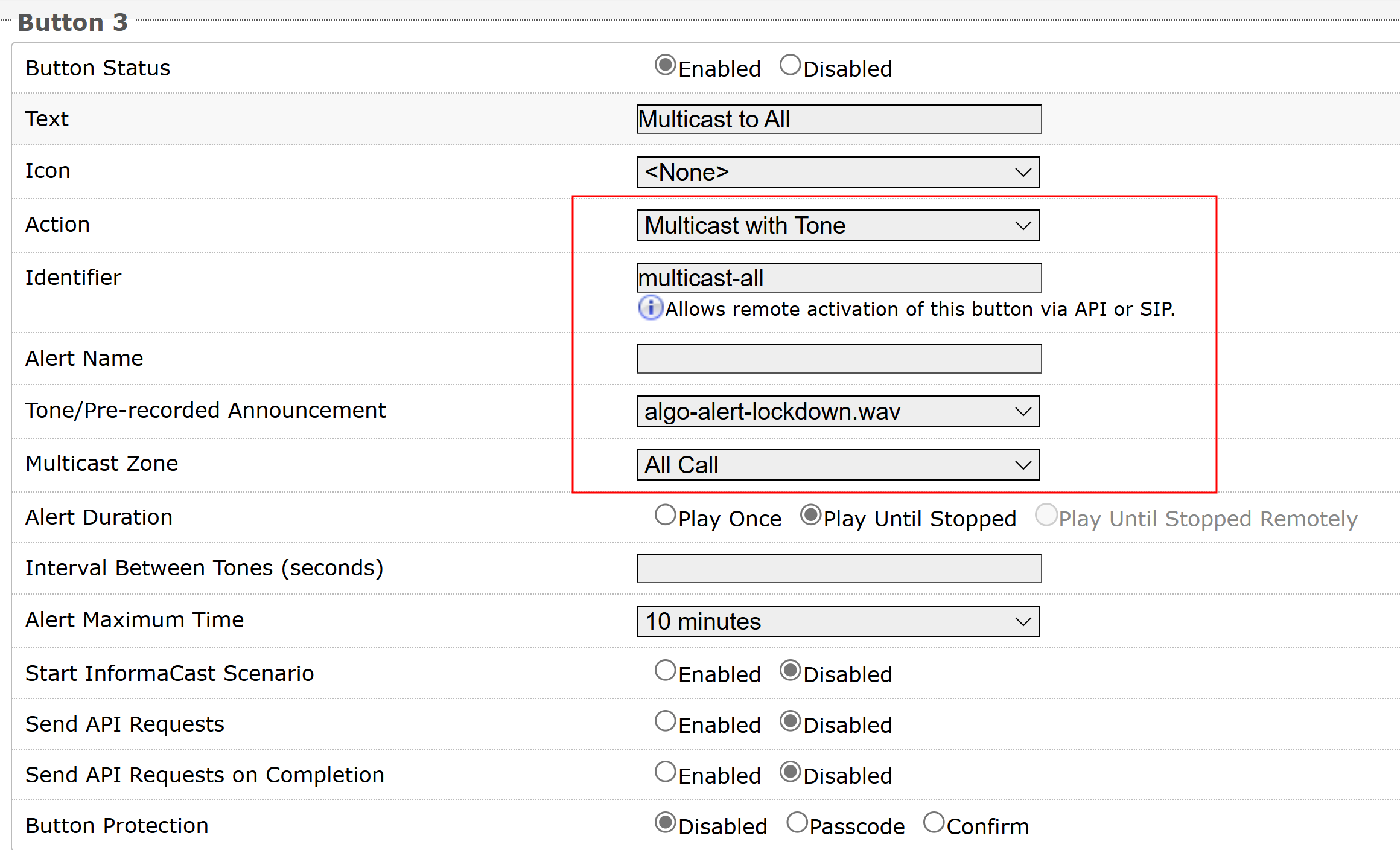Click the Button 3 section heading

coord(72,22)
